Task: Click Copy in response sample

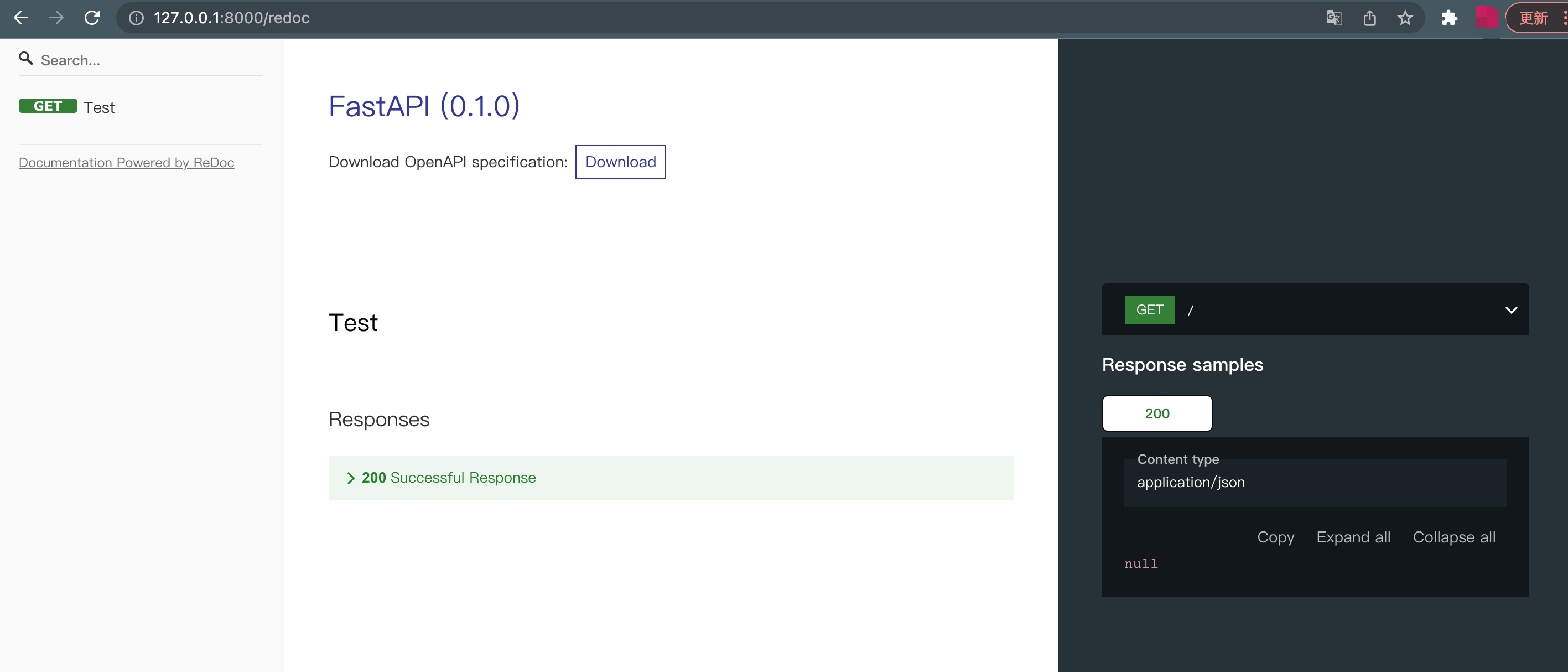Action: (x=1275, y=537)
